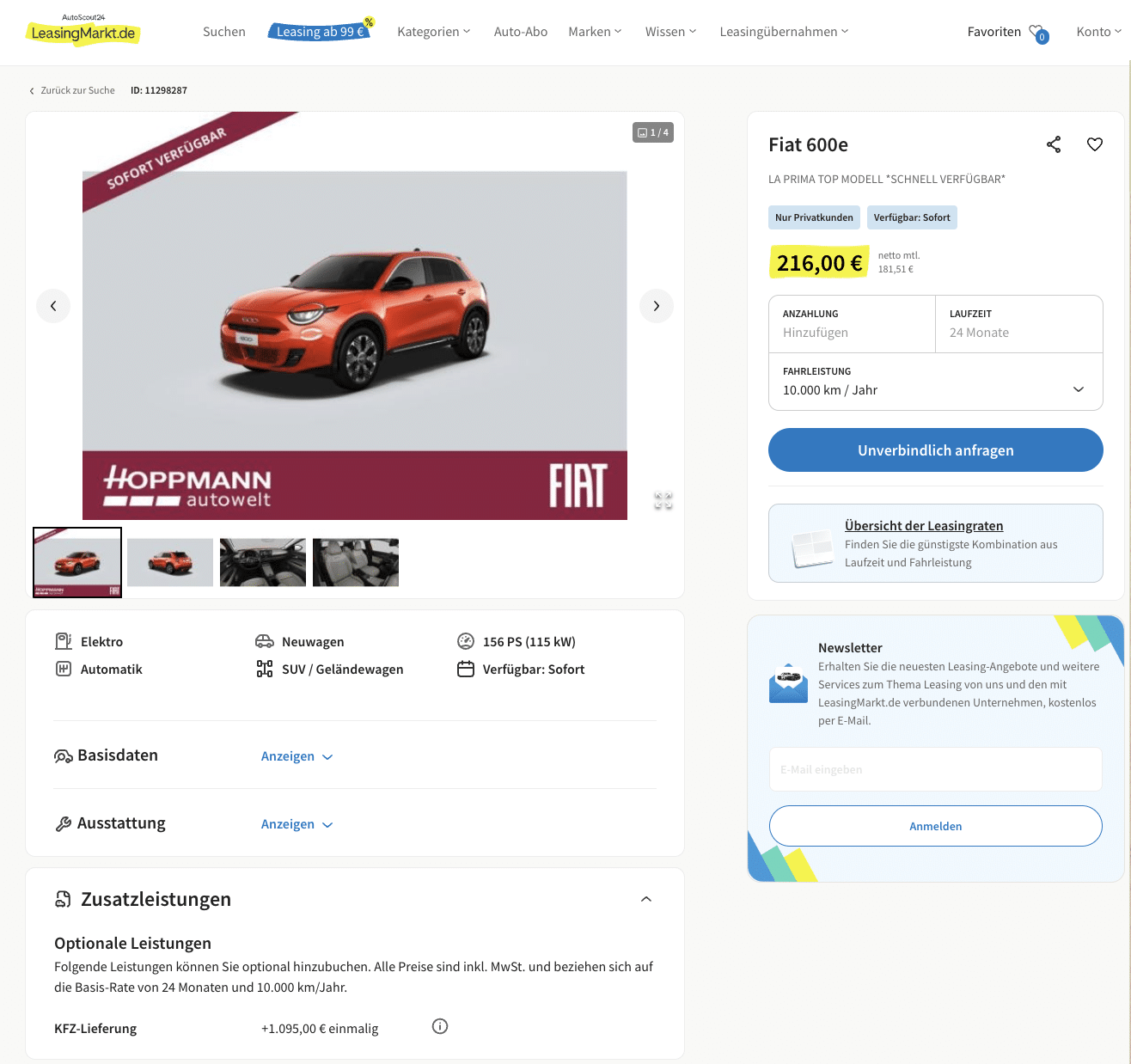Click the SUV / Geländewagen category icon
The image size is (1131, 1064).
click(x=265, y=669)
